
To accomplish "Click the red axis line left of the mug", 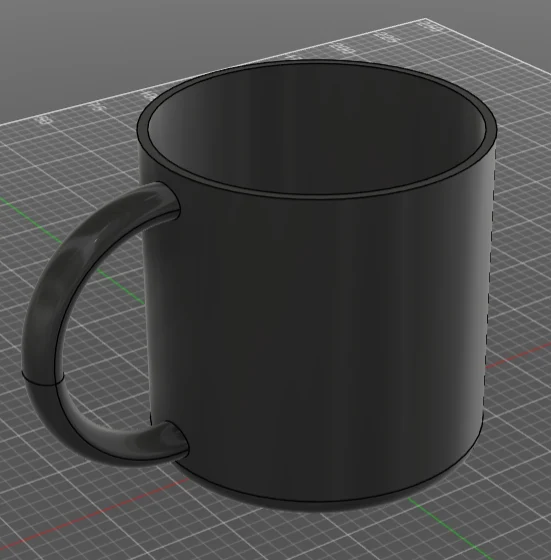I will click(89, 520).
